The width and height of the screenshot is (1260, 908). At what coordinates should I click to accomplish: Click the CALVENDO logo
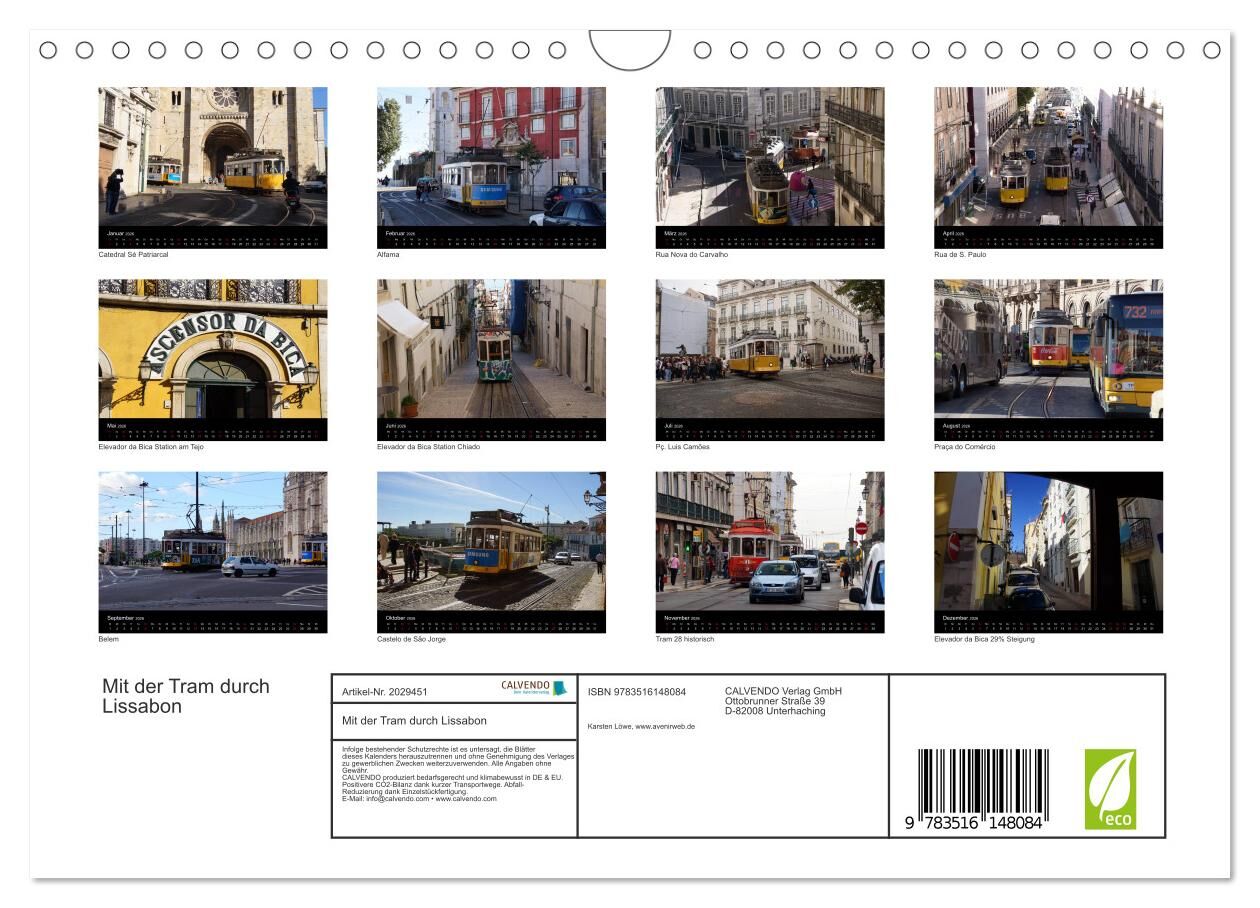pos(534,688)
